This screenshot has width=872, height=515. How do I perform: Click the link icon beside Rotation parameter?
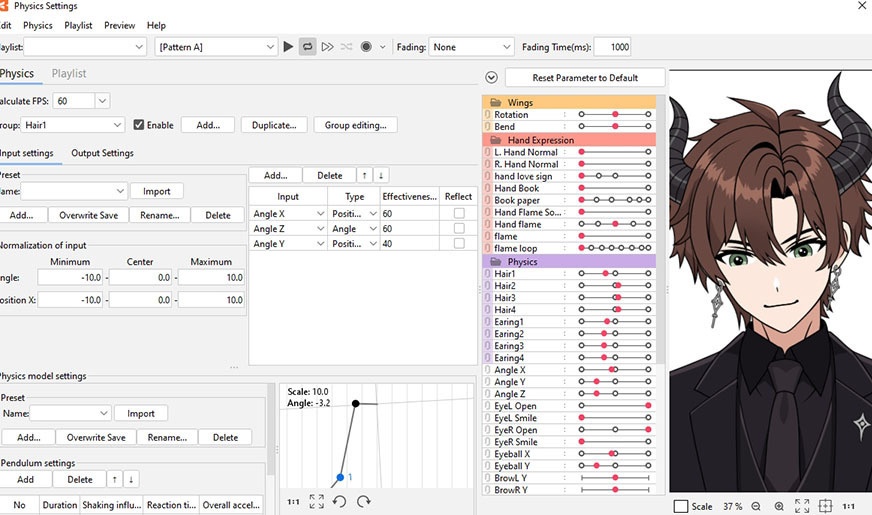click(x=488, y=115)
